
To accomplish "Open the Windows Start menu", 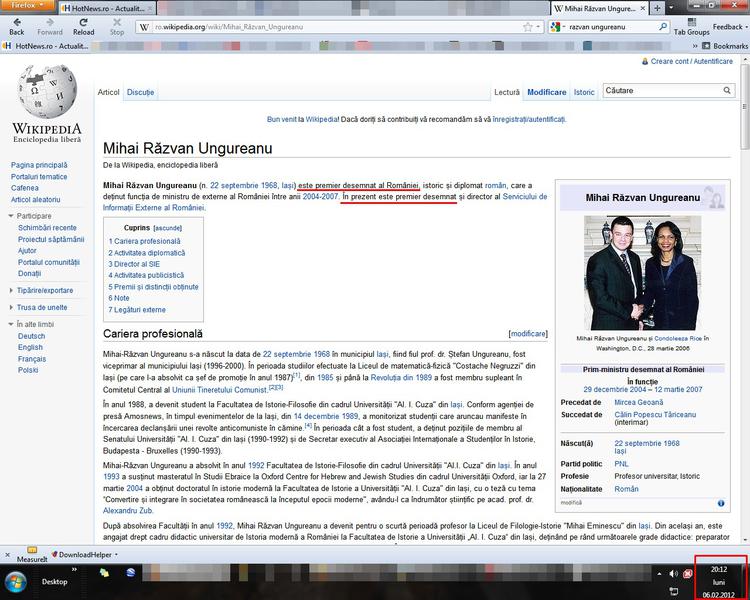I will pos(15,582).
